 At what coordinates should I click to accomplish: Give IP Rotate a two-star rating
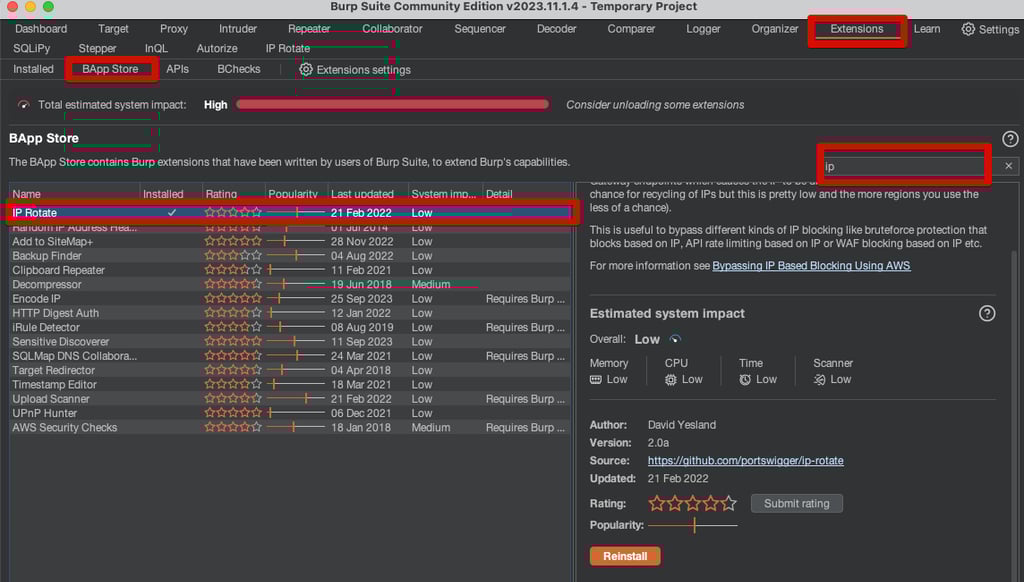coord(675,504)
